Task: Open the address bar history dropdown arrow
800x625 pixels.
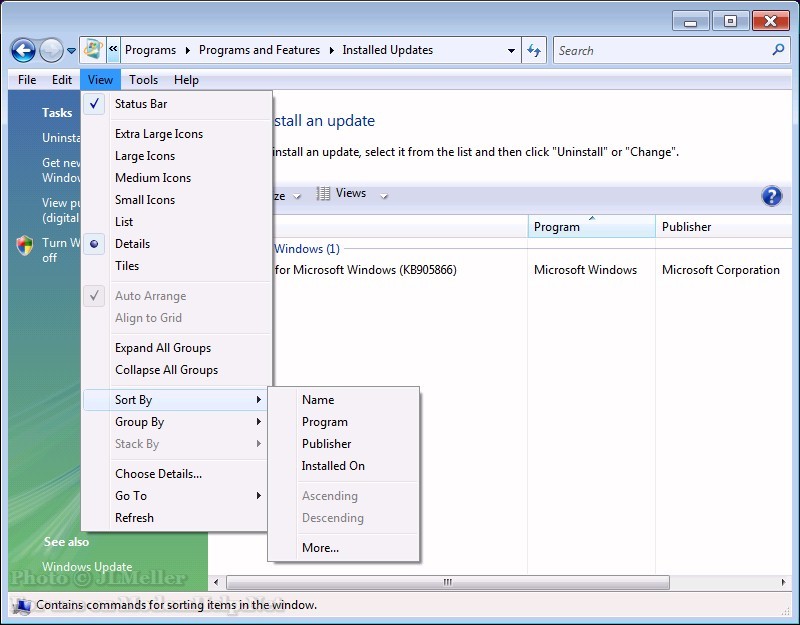Action: (x=511, y=50)
